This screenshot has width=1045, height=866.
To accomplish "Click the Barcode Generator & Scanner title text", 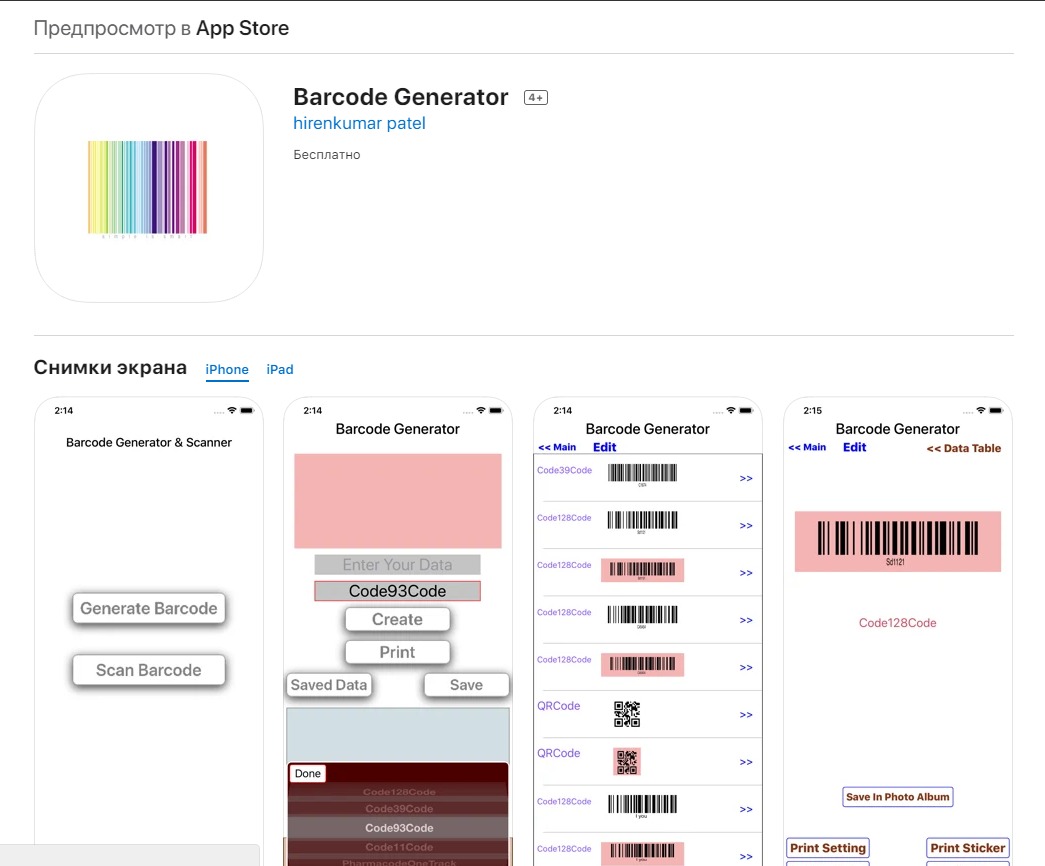I will (x=149, y=443).
